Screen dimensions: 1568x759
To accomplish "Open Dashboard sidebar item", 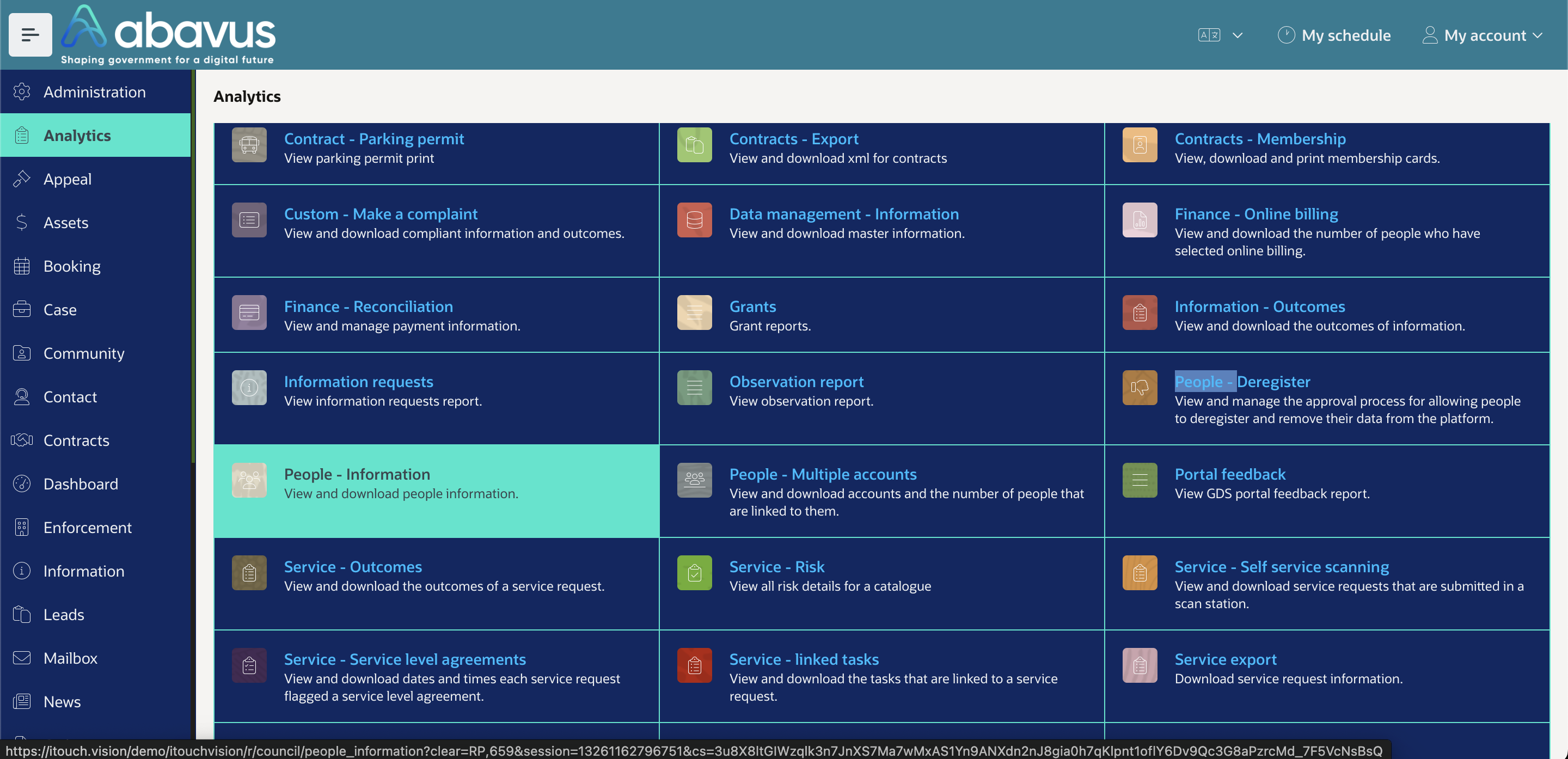I will point(96,483).
